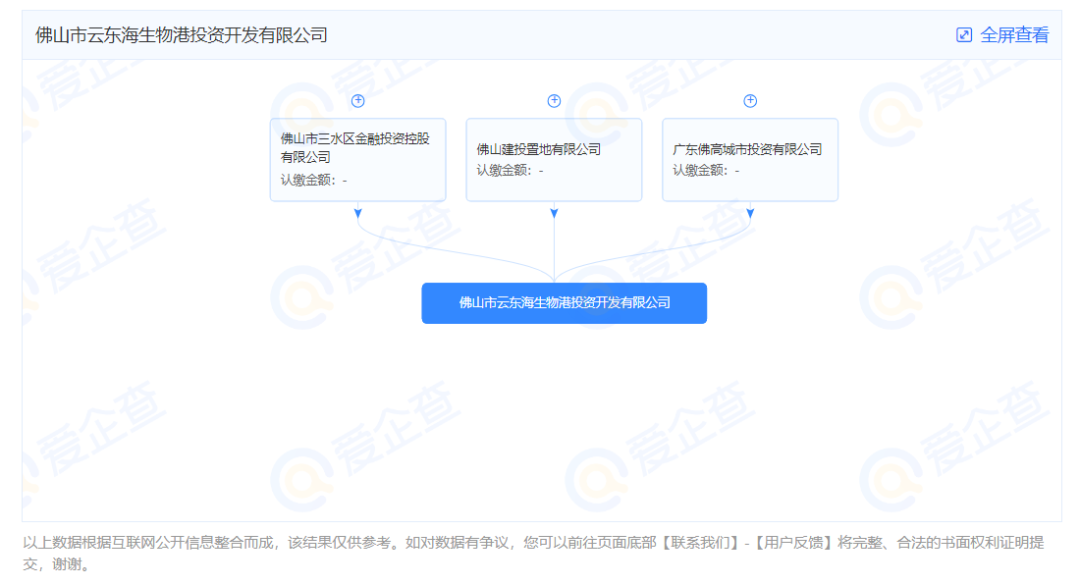Open the 全屏查看 fullscreen view link
The image size is (1080, 585).
pyautogui.click(x=1014, y=35)
